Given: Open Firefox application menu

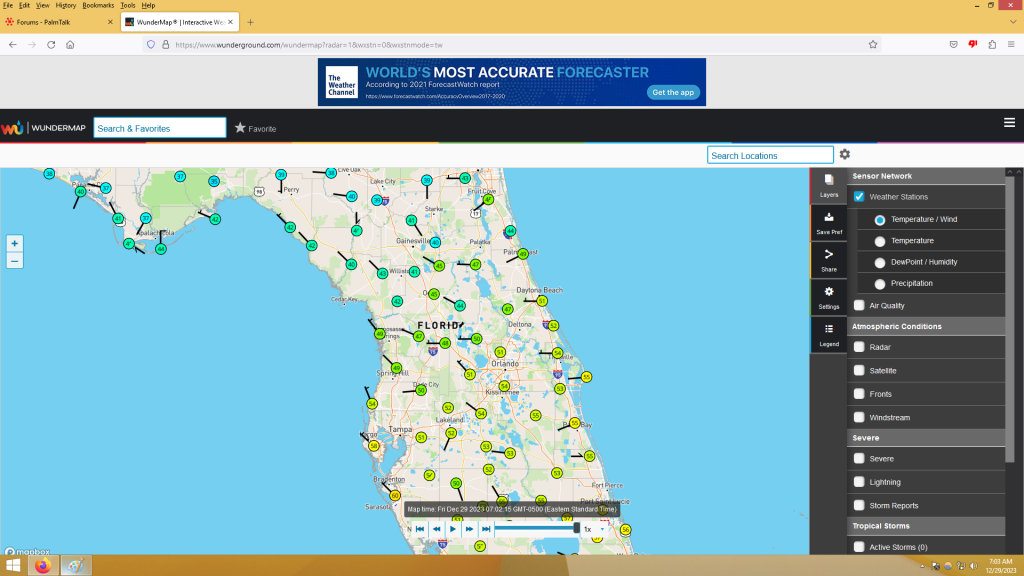Looking at the screenshot, I should (x=1011, y=45).
